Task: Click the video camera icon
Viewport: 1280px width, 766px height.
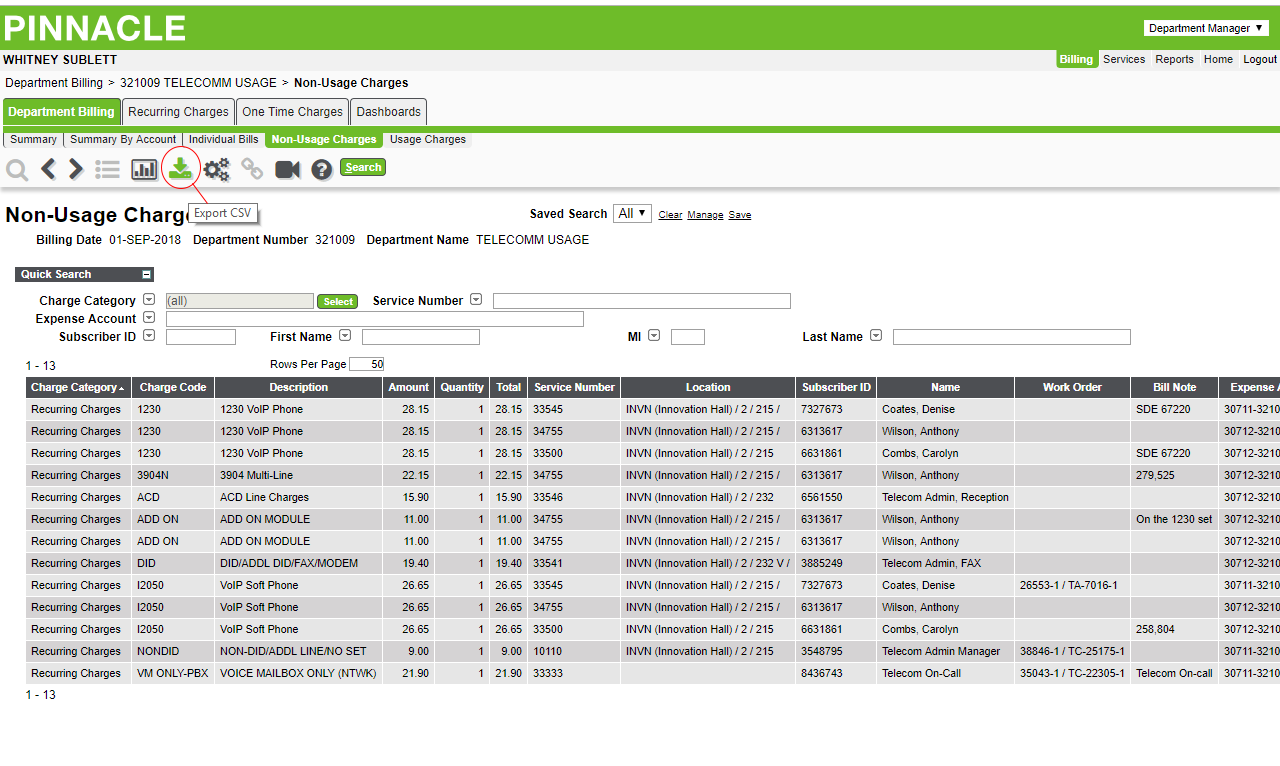Action: tap(288, 169)
